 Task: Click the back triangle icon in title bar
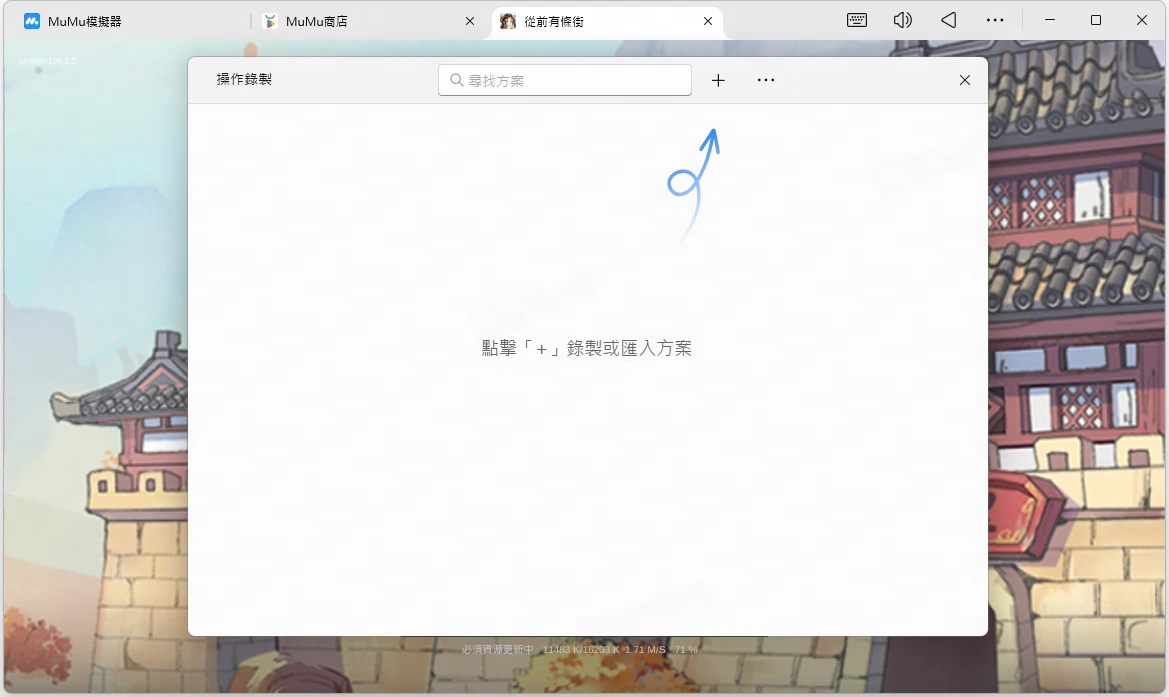point(948,20)
